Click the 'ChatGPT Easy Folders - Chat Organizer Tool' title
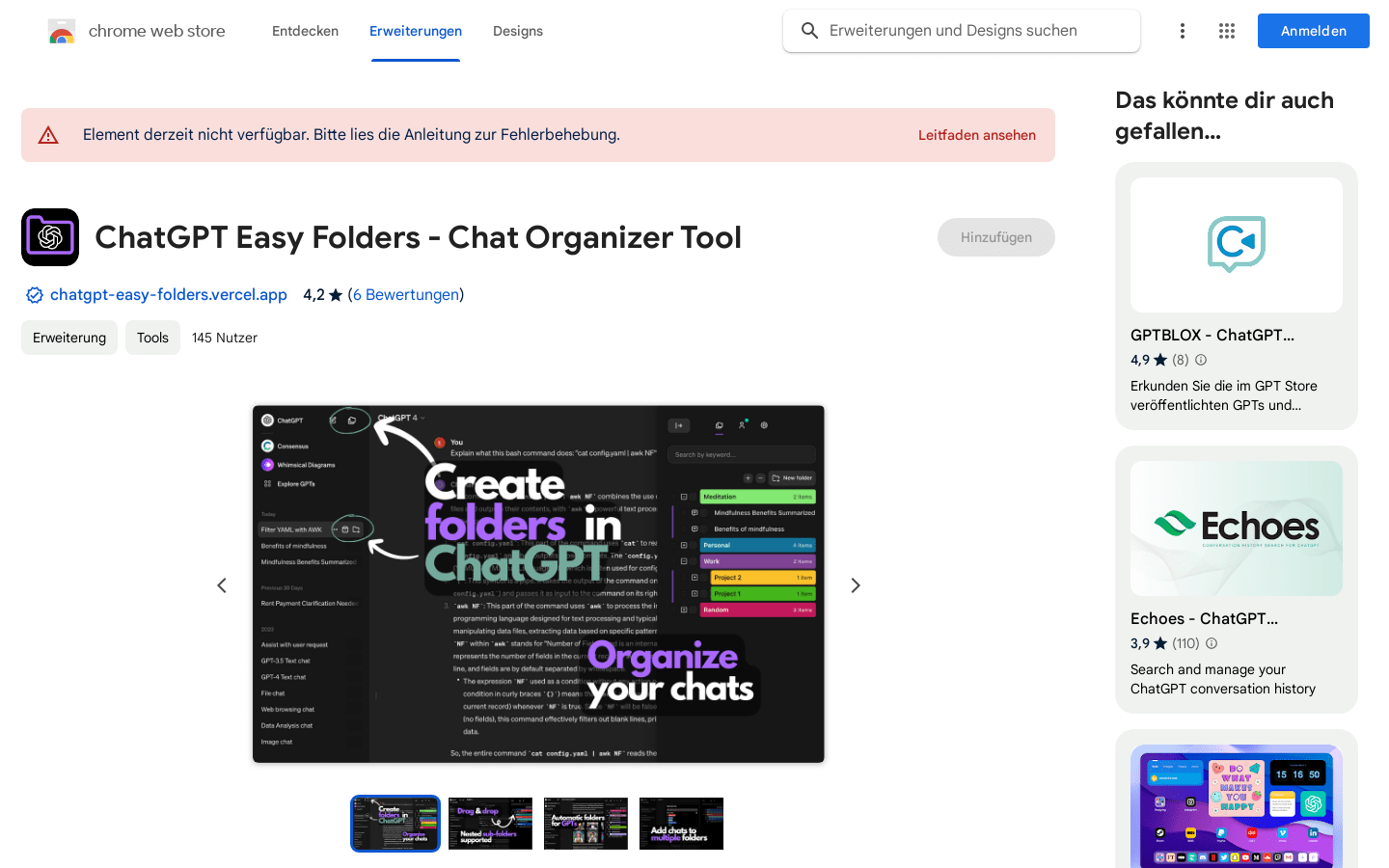Image resolution: width=1389 pixels, height=868 pixels. [x=419, y=237]
